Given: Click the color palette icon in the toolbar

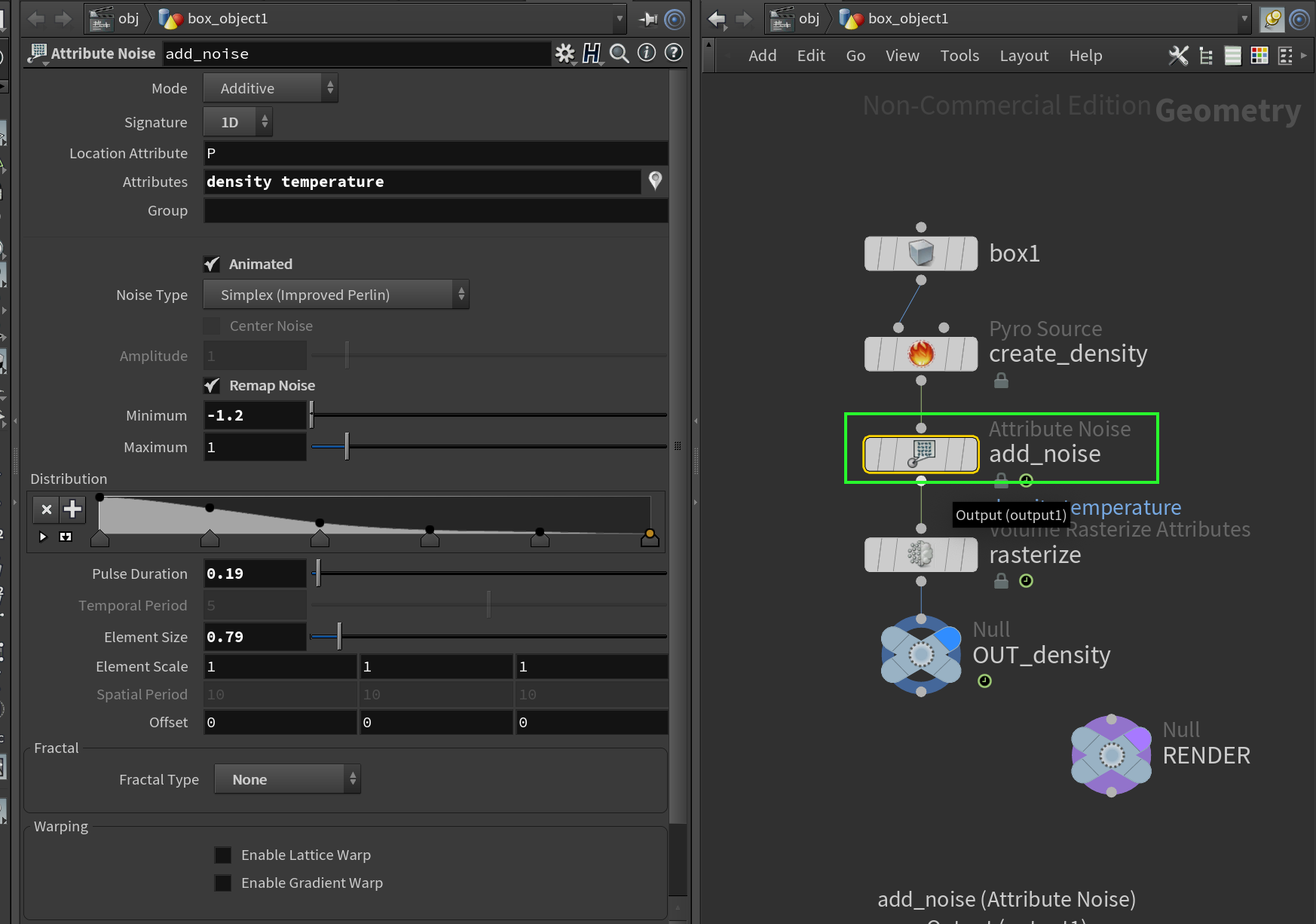Looking at the screenshot, I should pyautogui.click(x=1259, y=55).
